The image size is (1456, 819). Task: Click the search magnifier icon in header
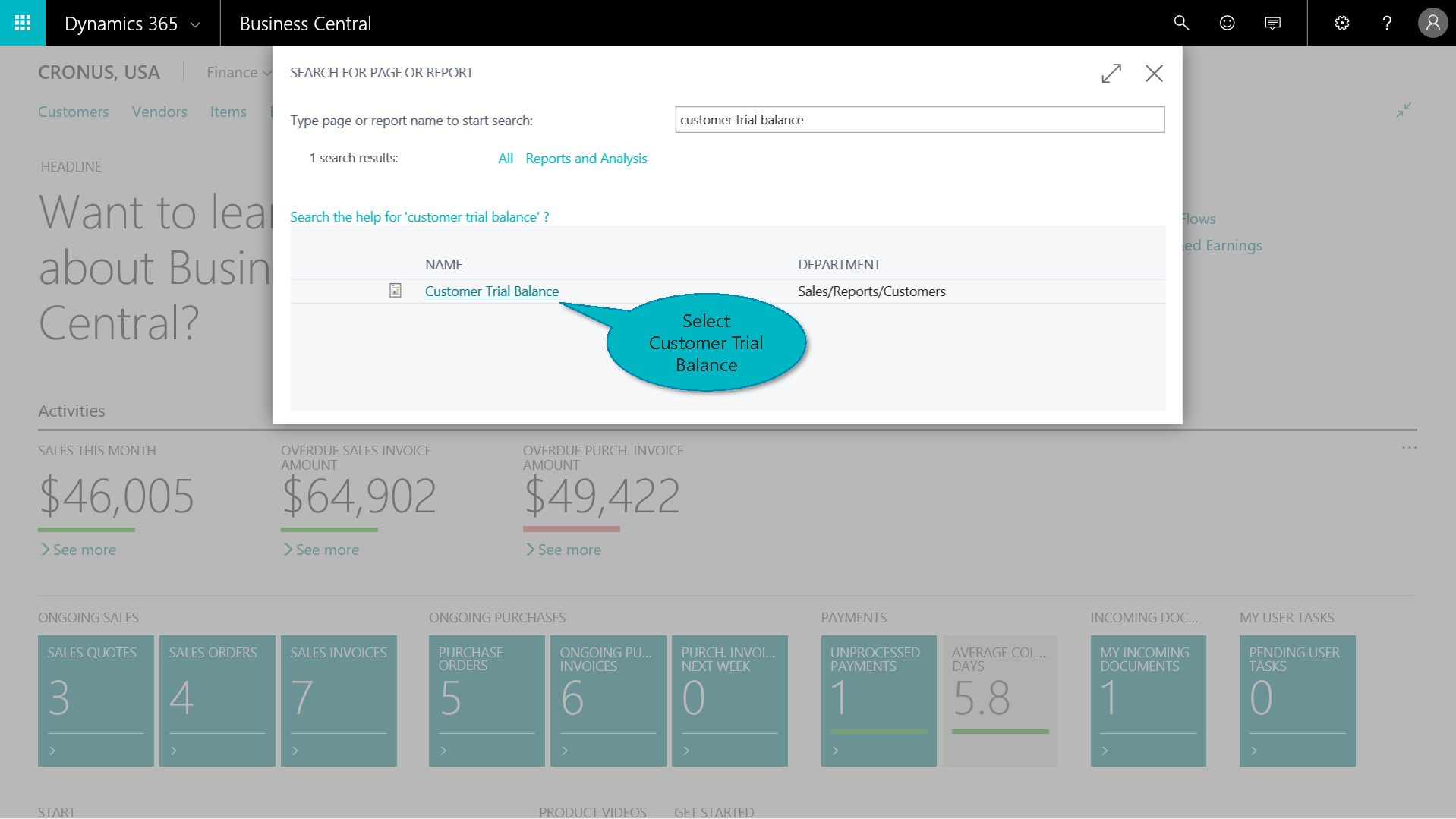[x=1181, y=23]
